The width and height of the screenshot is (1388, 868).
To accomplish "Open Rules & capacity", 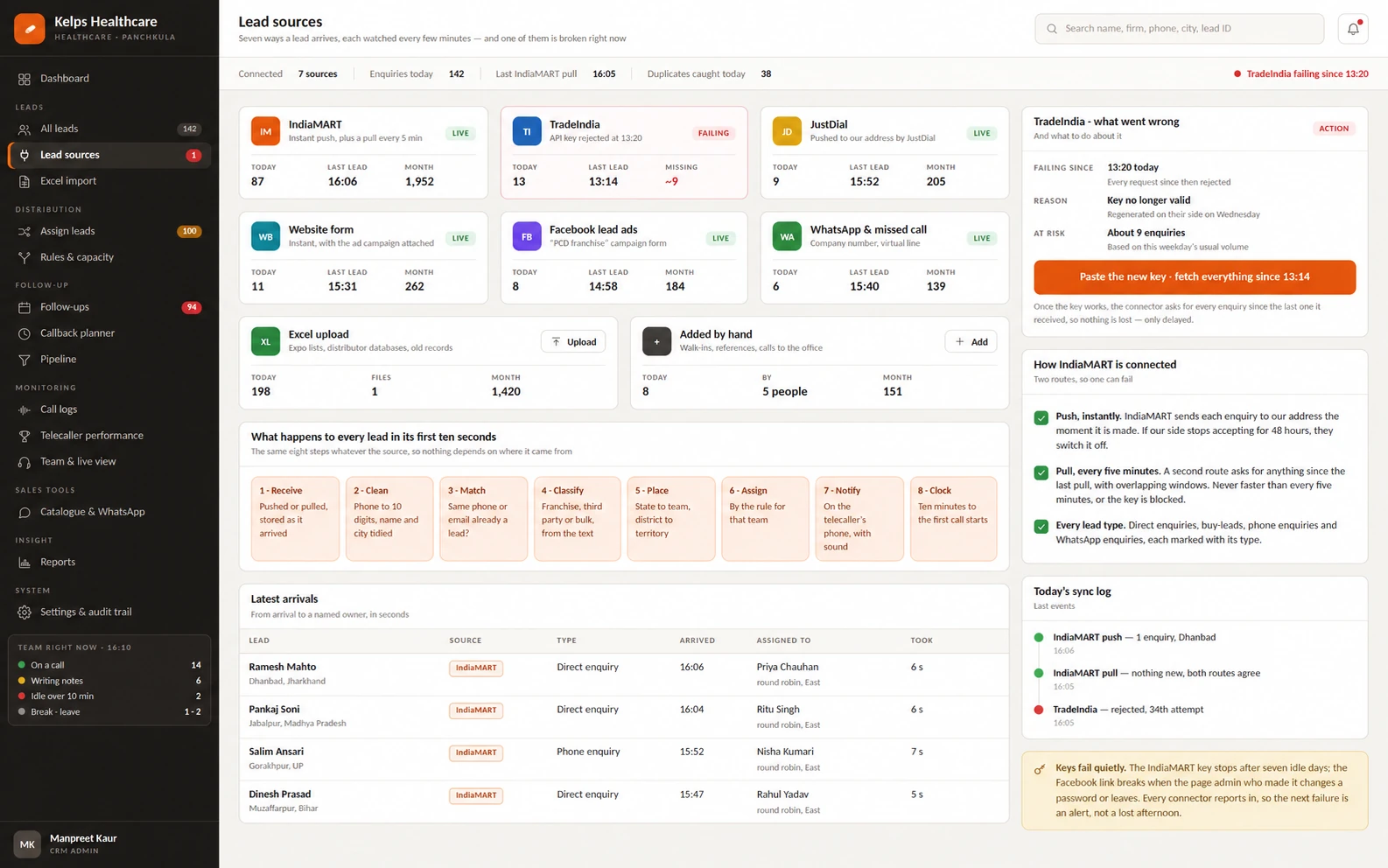I will point(109,257).
